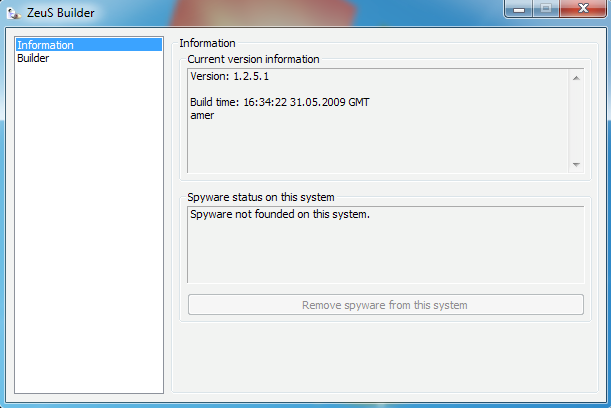Minimize the ZeuS Builder window
Screen dimensions: 611x408
point(519,9)
